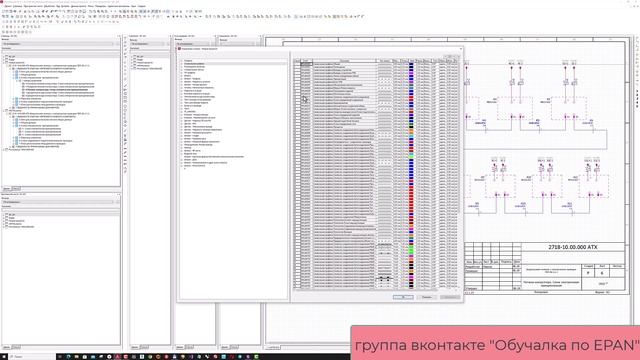The image size is (640, 360).
Task: Select Графика node in layer tree
Action: point(188,61)
